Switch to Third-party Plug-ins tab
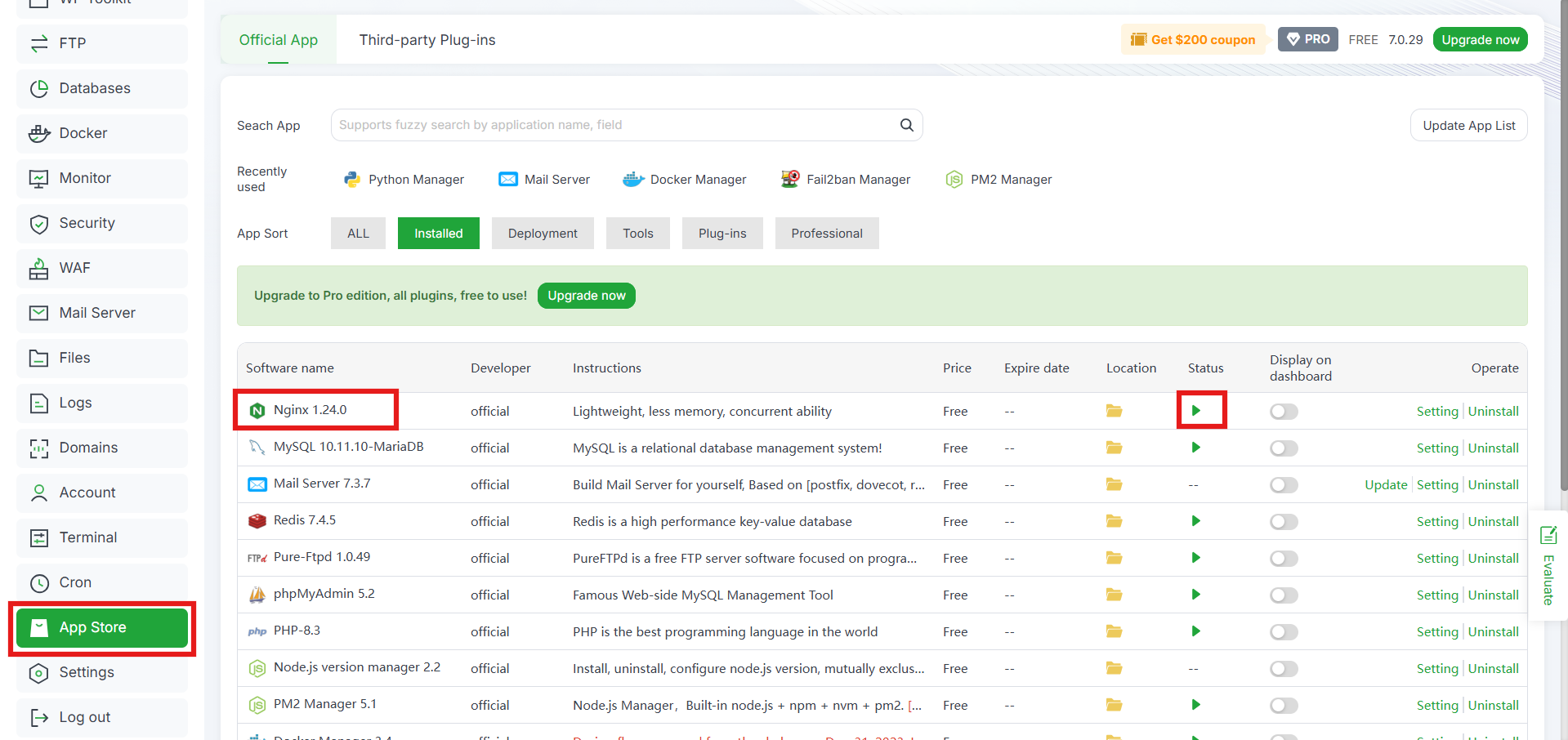The image size is (1568, 740). click(427, 40)
